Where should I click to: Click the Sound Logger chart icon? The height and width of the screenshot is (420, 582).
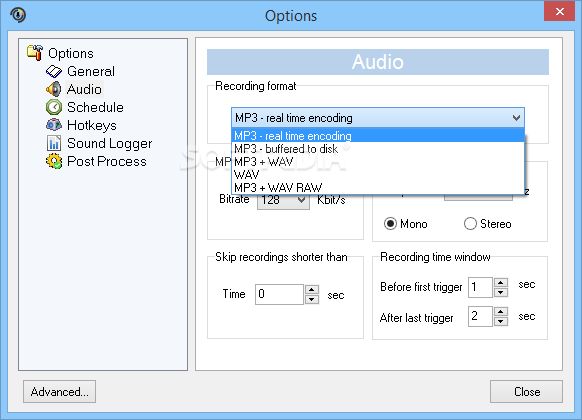54,143
